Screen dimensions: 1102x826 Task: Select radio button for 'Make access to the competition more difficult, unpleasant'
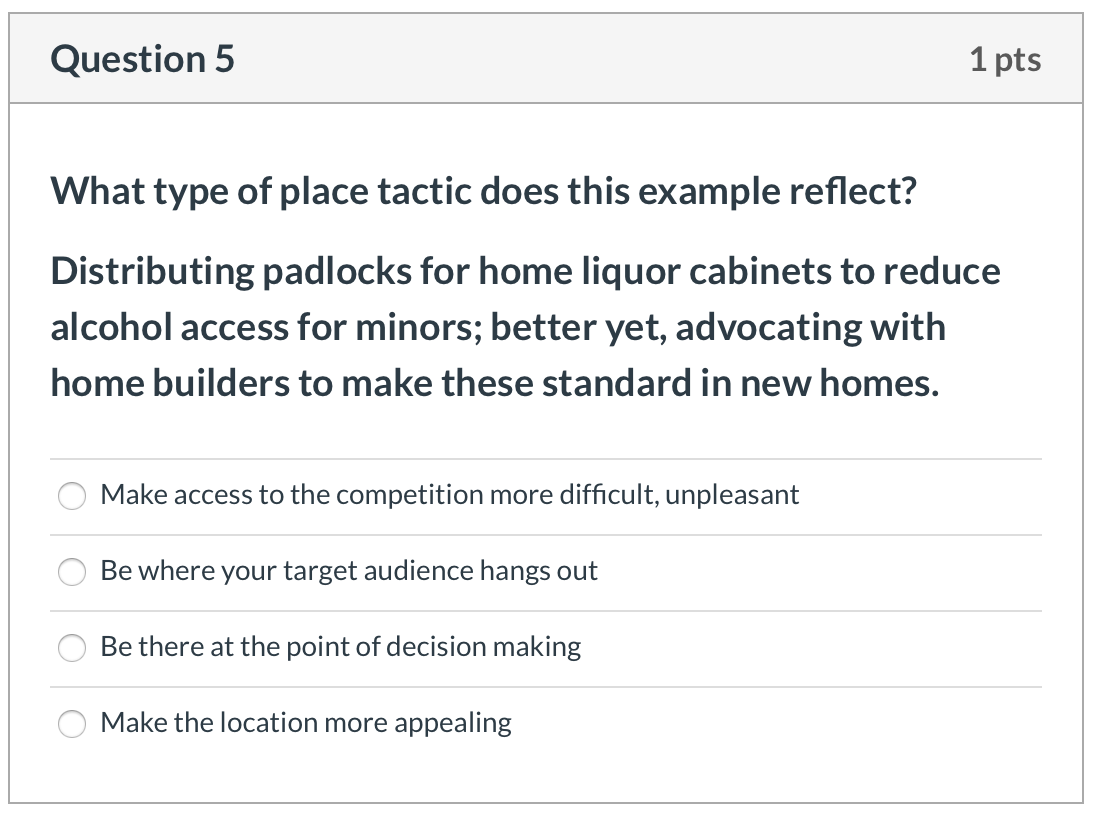click(71, 495)
